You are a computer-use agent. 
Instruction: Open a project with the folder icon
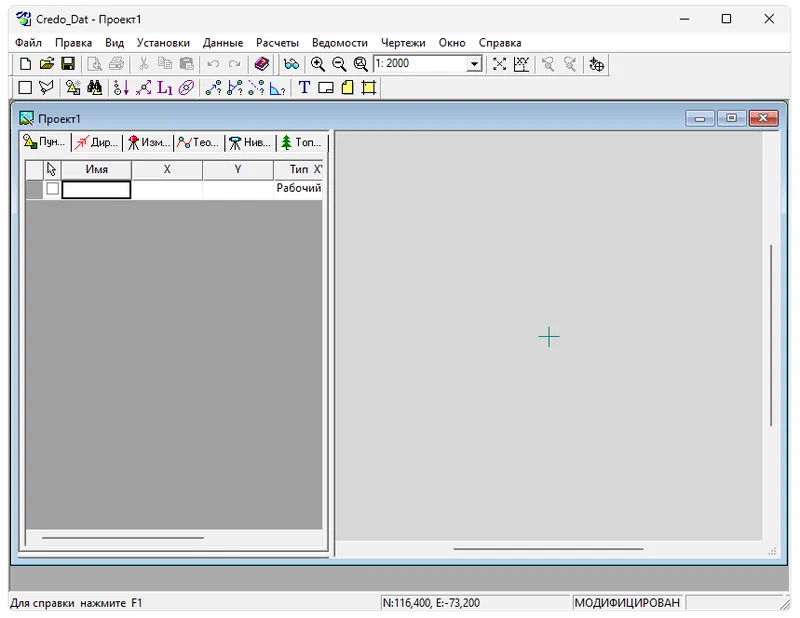[46, 64]
